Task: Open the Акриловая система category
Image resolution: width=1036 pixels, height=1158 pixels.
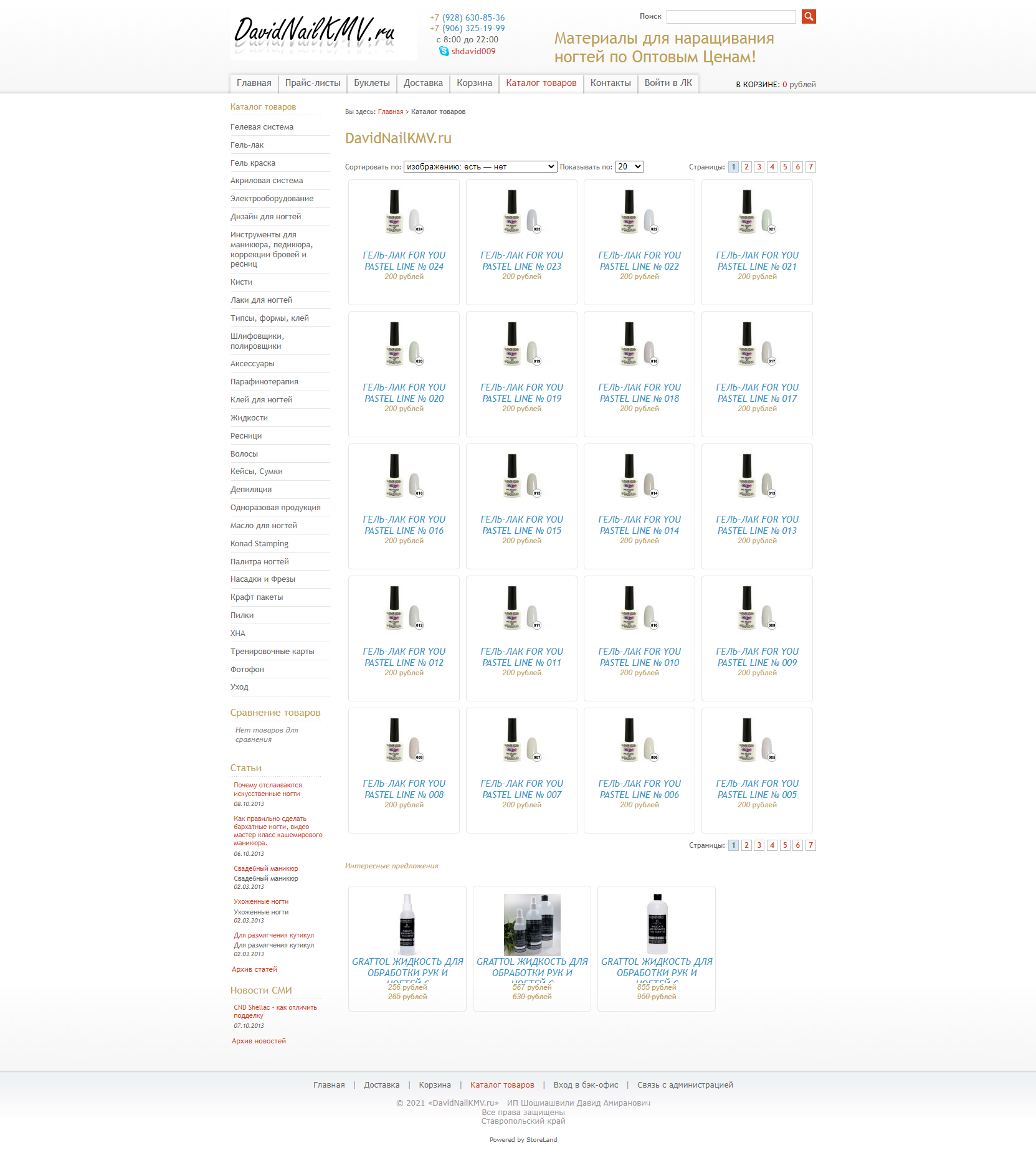Action: pyautogui.click(x=267, y=181)
